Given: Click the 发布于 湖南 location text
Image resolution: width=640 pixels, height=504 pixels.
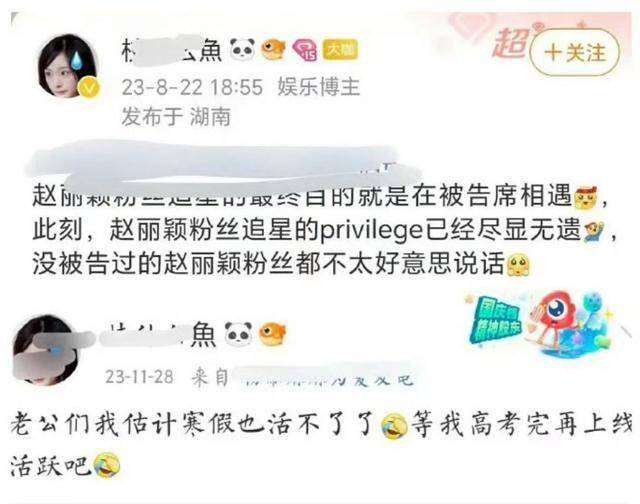Looking at the screenshot, I should pyautogui.click(x=176, y=117).
